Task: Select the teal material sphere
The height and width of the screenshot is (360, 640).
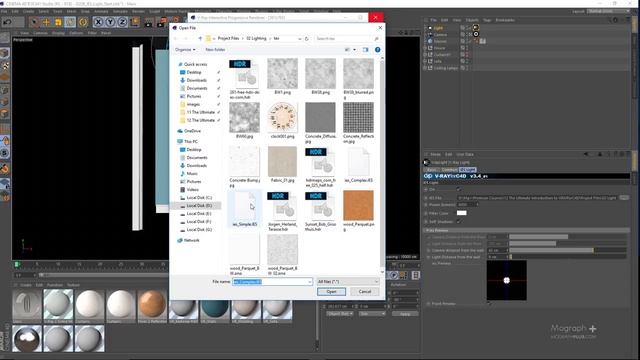Action: point(215,308)
